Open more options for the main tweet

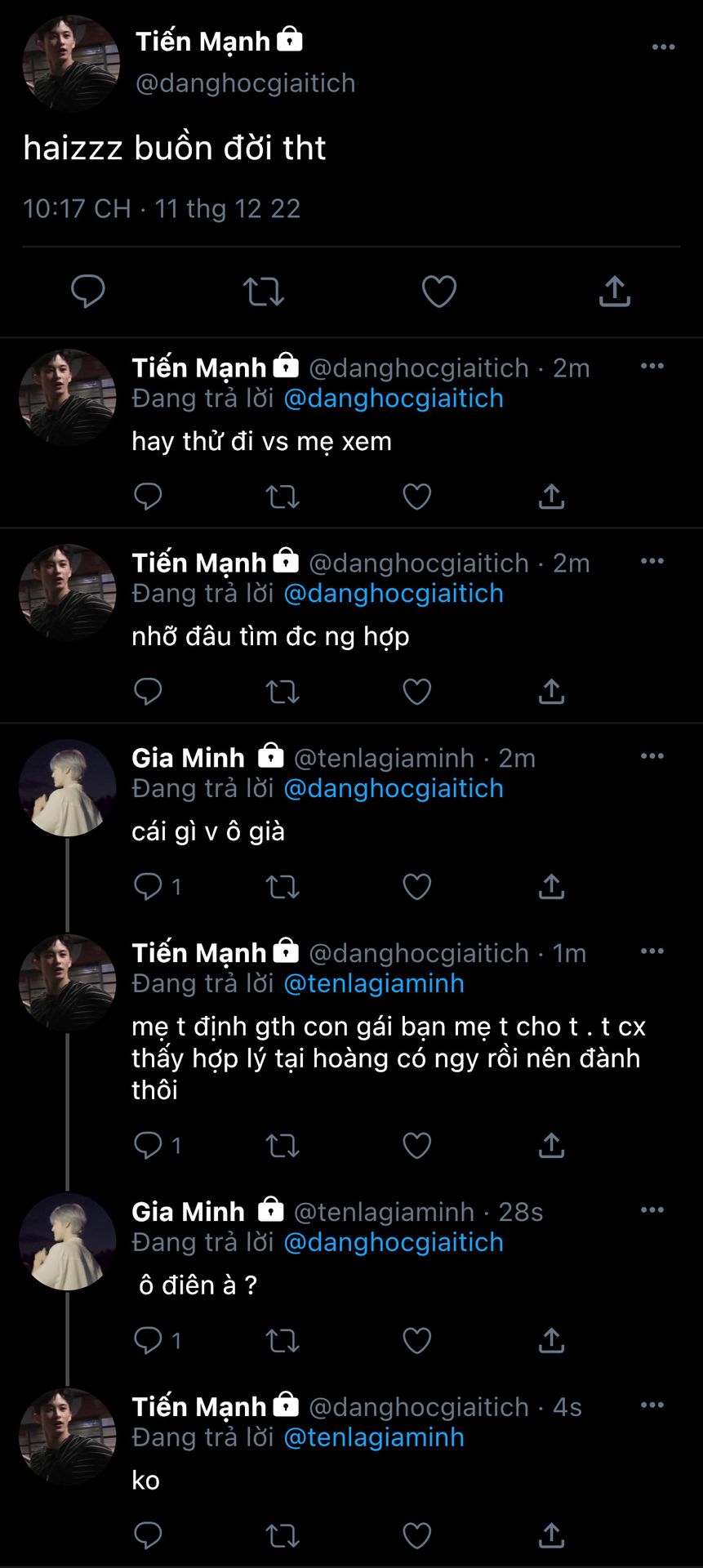pyautogui.click(x=663, y=47)
